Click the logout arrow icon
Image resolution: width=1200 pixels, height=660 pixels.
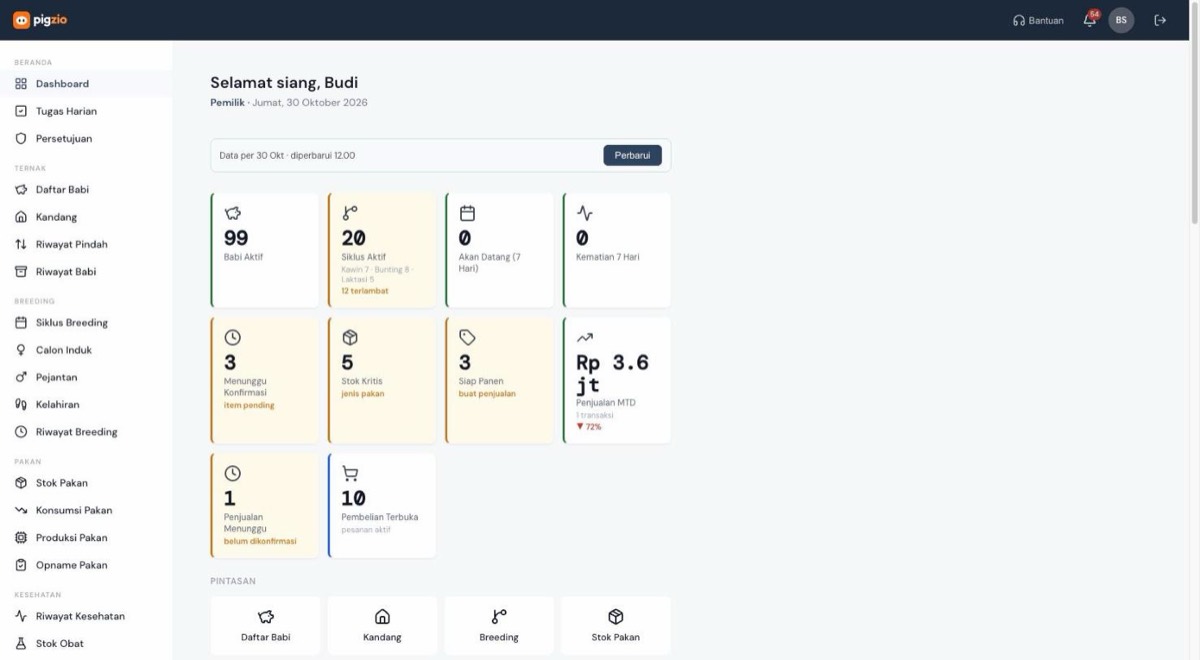1160,20
